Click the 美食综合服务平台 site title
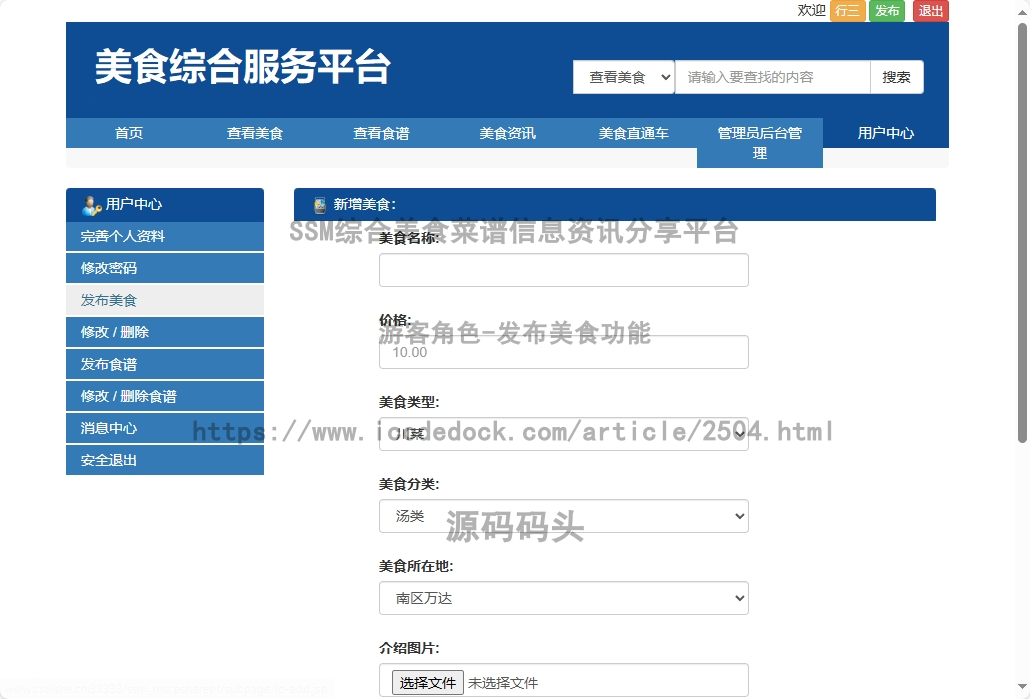The width and height of the screenshot is (1030, 699). pos(242,66)
